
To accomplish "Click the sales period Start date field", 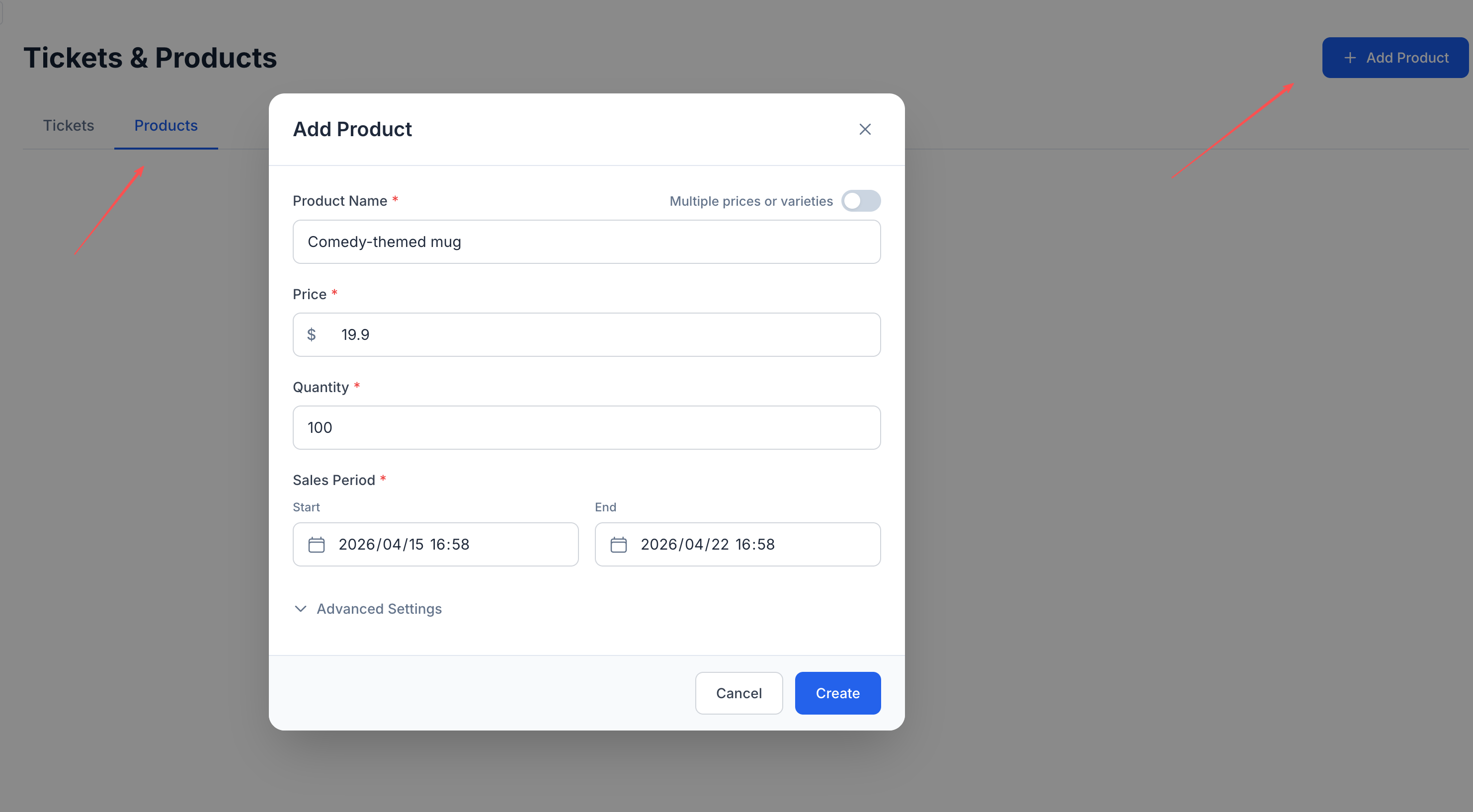I will point(435,544).
